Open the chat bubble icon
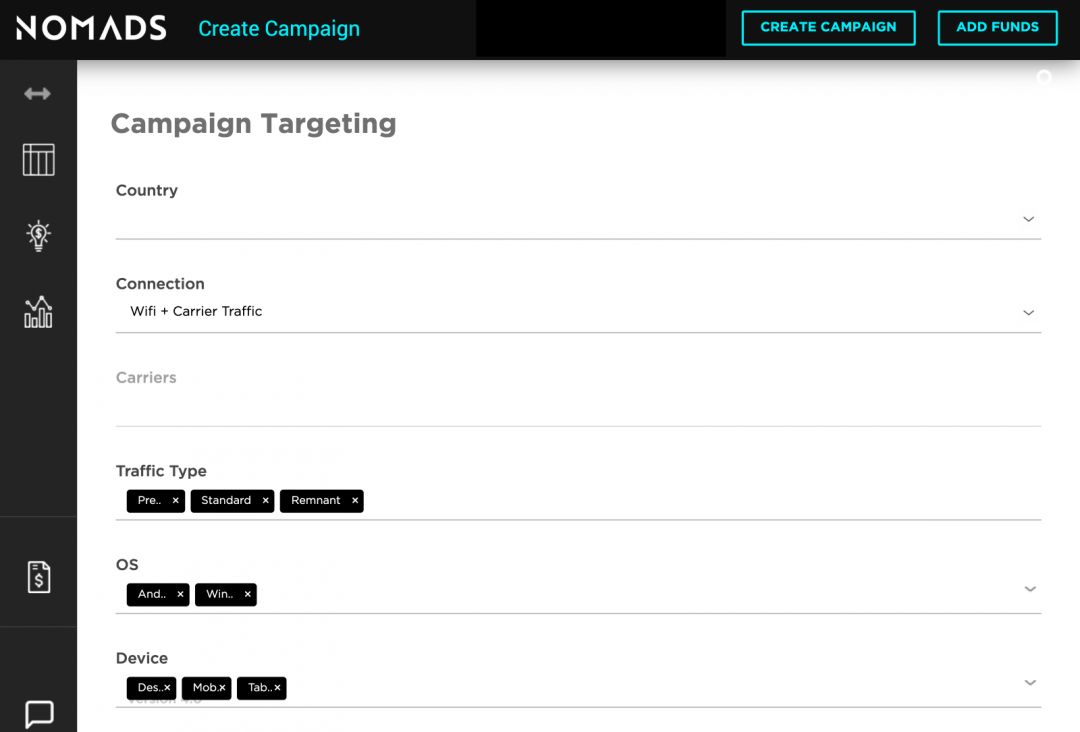The height and width of the screenshot is (732, 1080). (x=38, y=714)
